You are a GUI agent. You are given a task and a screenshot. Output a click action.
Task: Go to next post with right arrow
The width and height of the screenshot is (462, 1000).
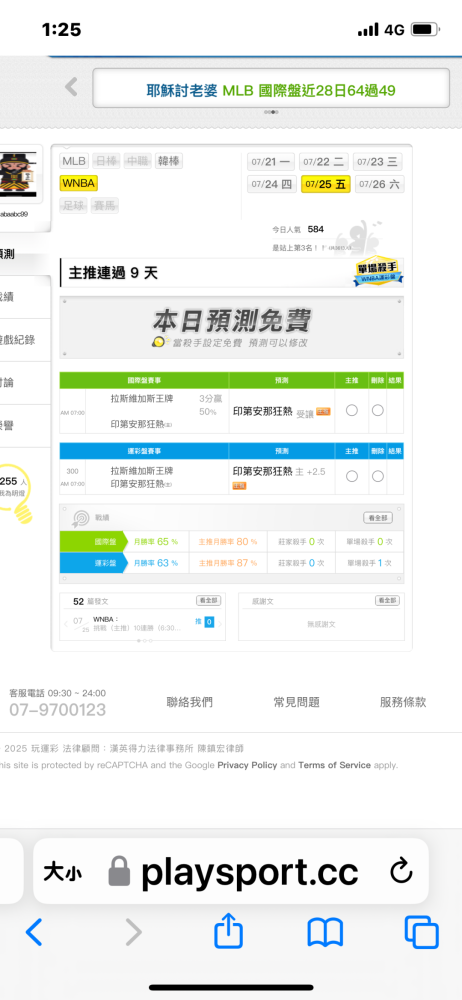[220, 624]
